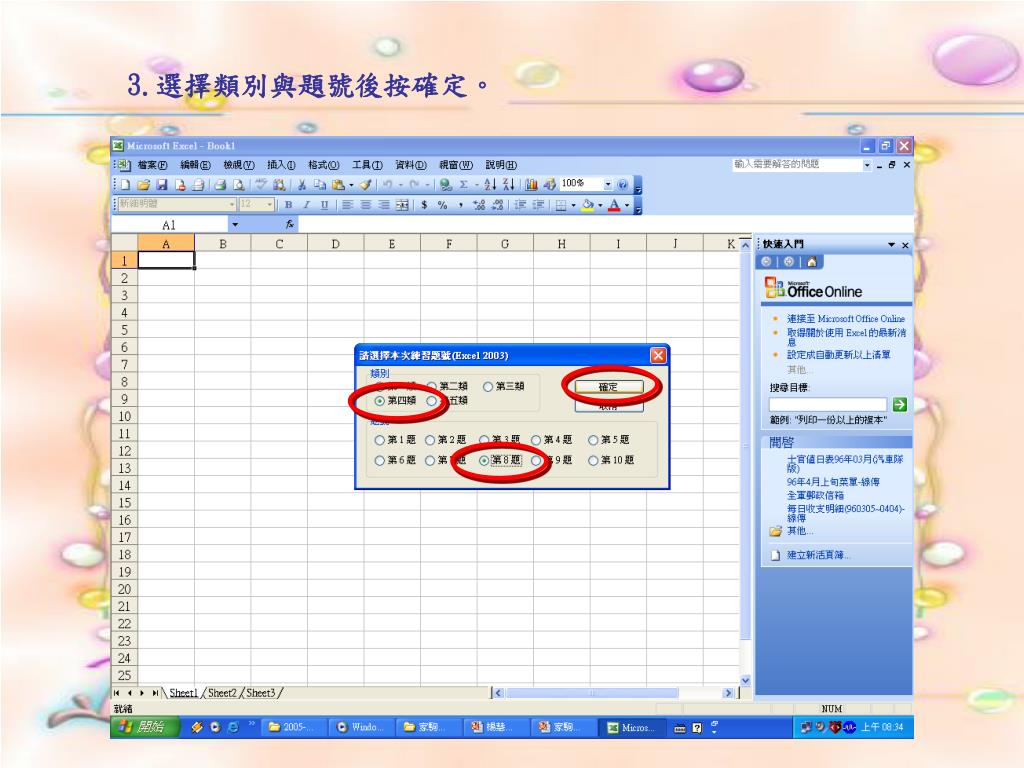Open the Paste options dropdown arrow
The height and width of the screenshot is (768, 1024).
coord(351,185)
